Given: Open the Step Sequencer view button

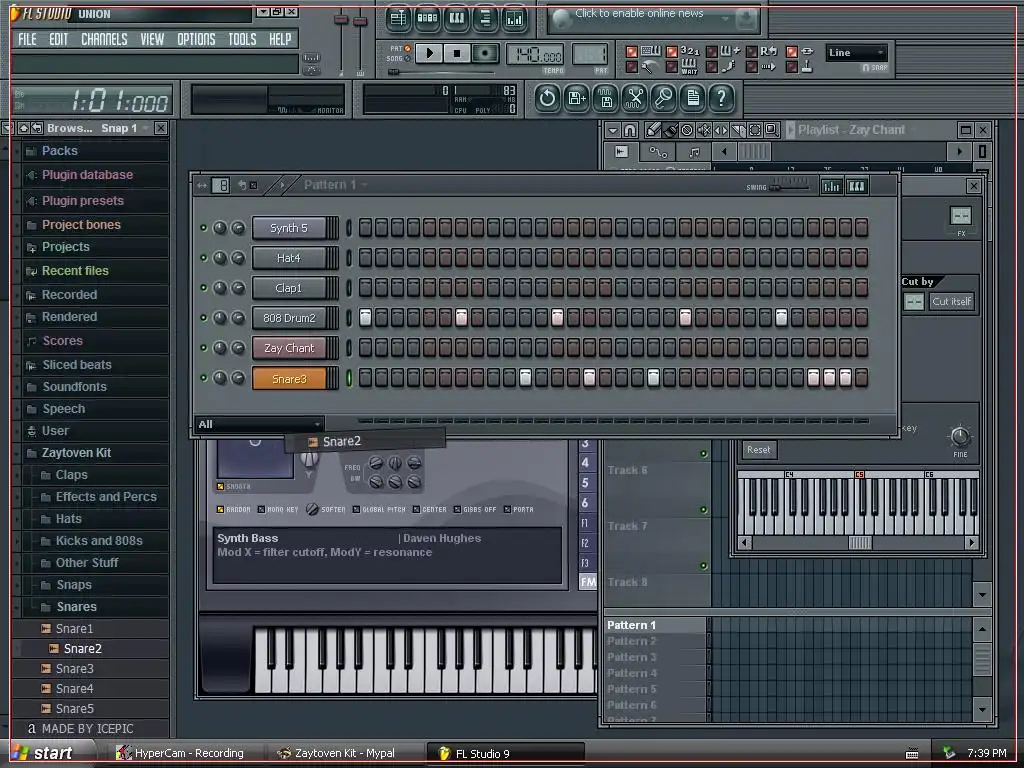Looking at the screenshot, I should [x=428, y=18].
